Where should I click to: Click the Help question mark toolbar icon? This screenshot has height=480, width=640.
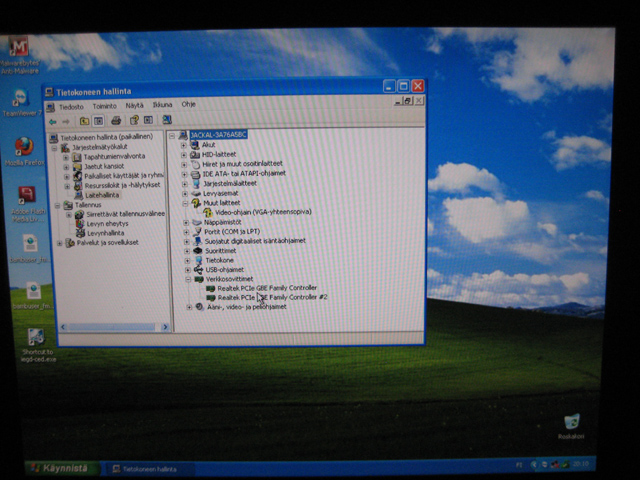134,120
